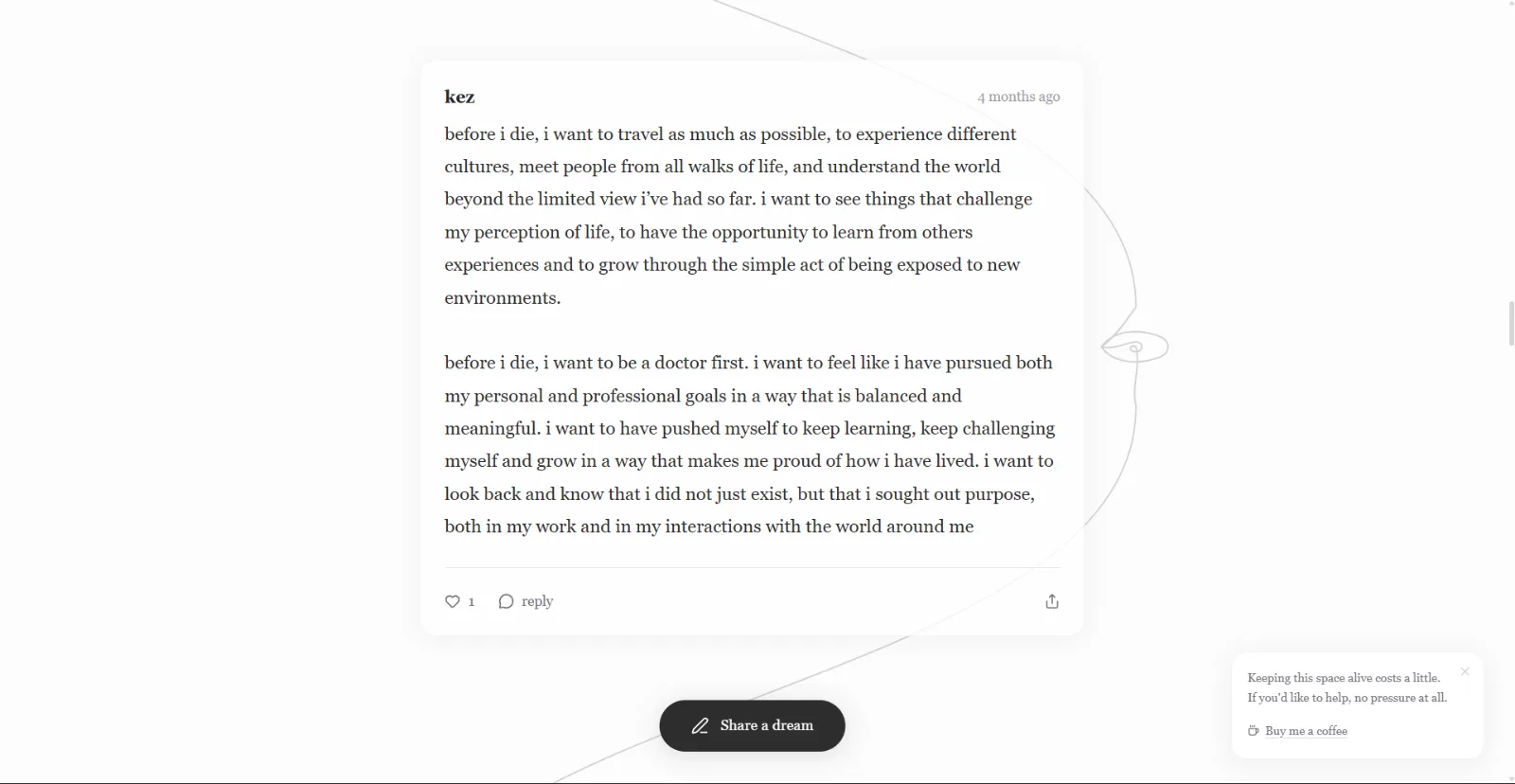
Task: Click the divider line above the like button
Action: (x=752, y=567)
